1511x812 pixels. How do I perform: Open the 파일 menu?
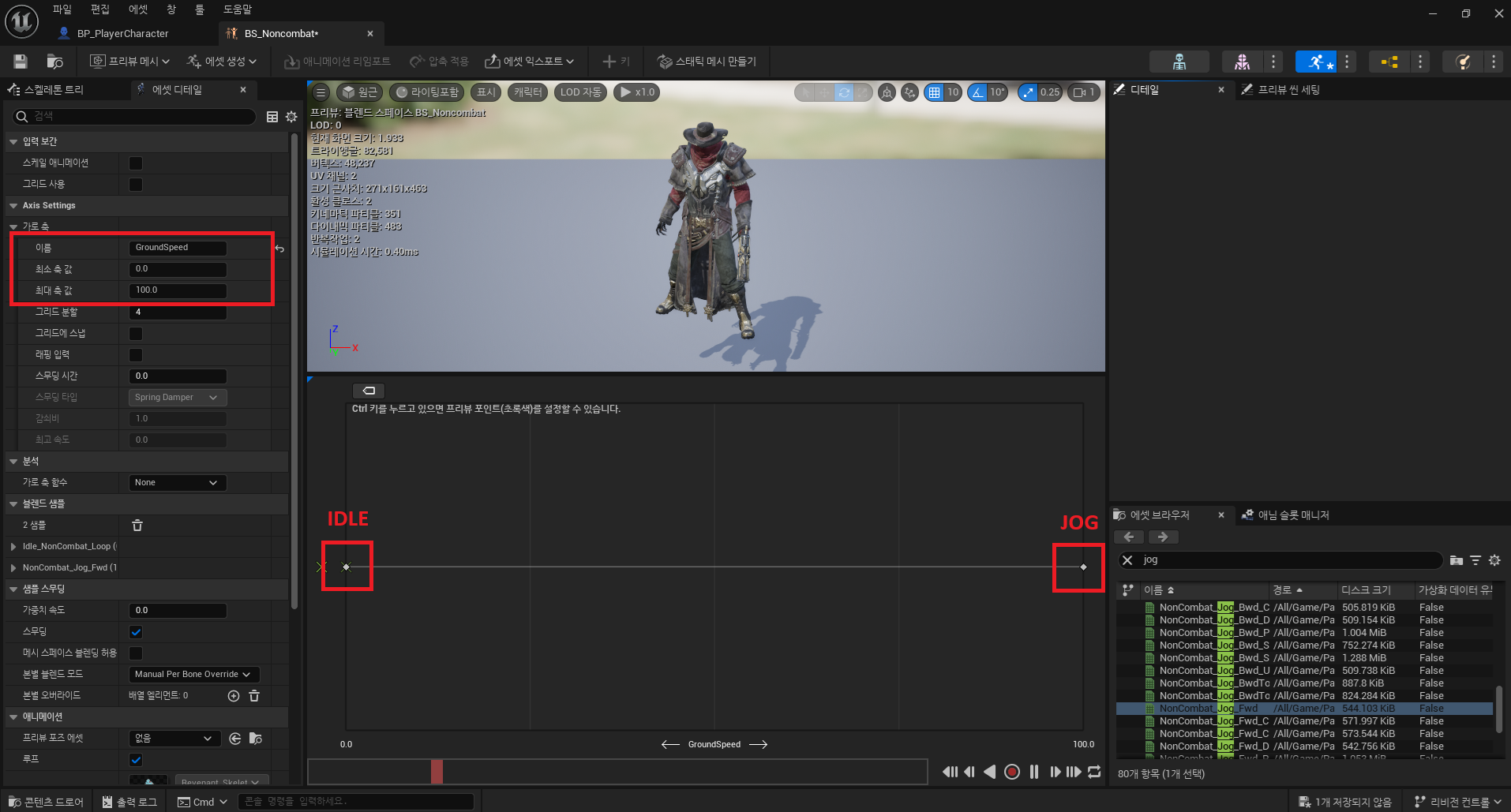click(62, 9)
